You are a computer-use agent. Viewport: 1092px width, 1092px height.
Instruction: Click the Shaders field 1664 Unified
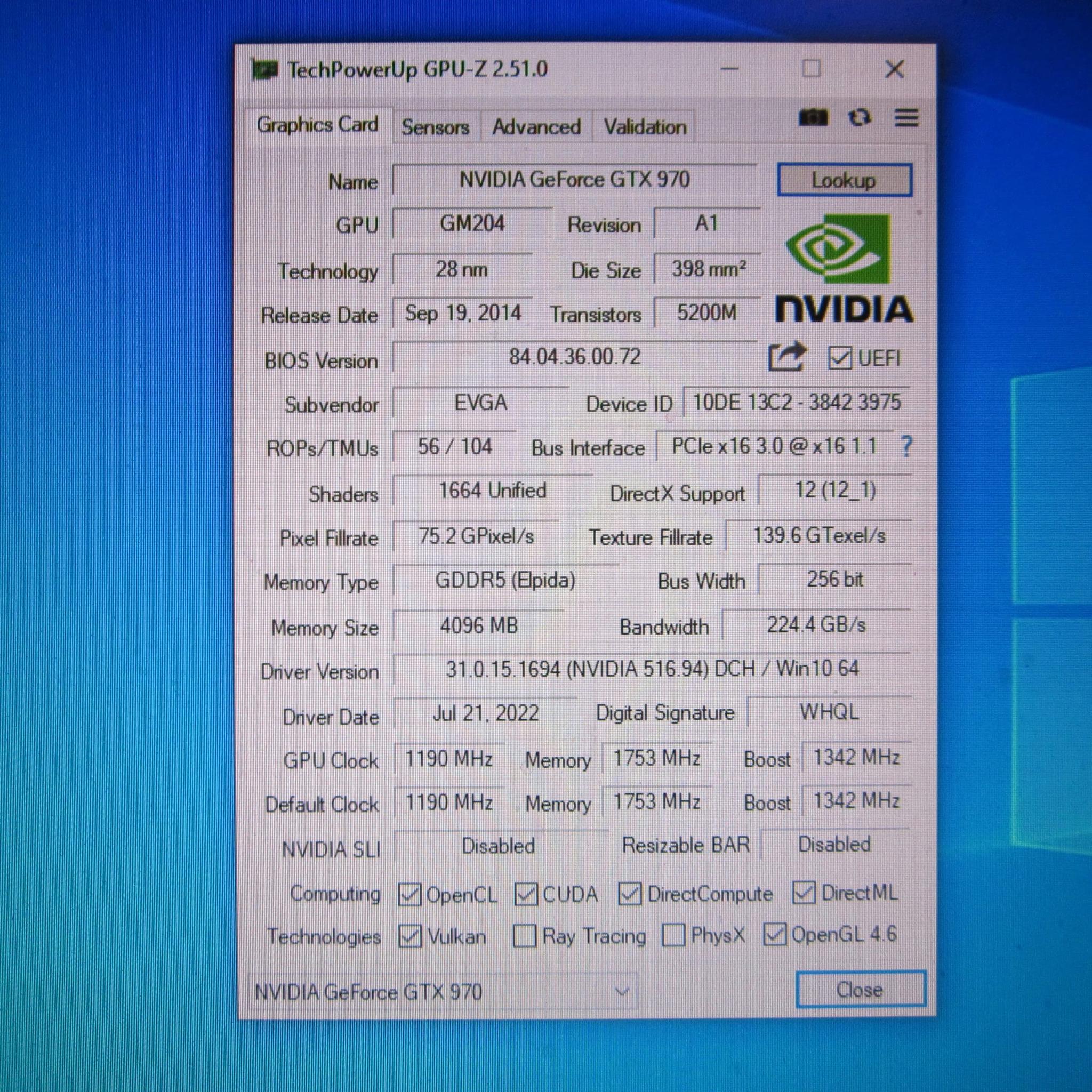492,491
